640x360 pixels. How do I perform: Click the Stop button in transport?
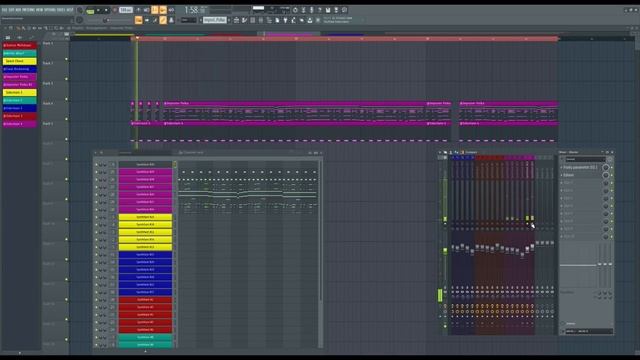106,10
